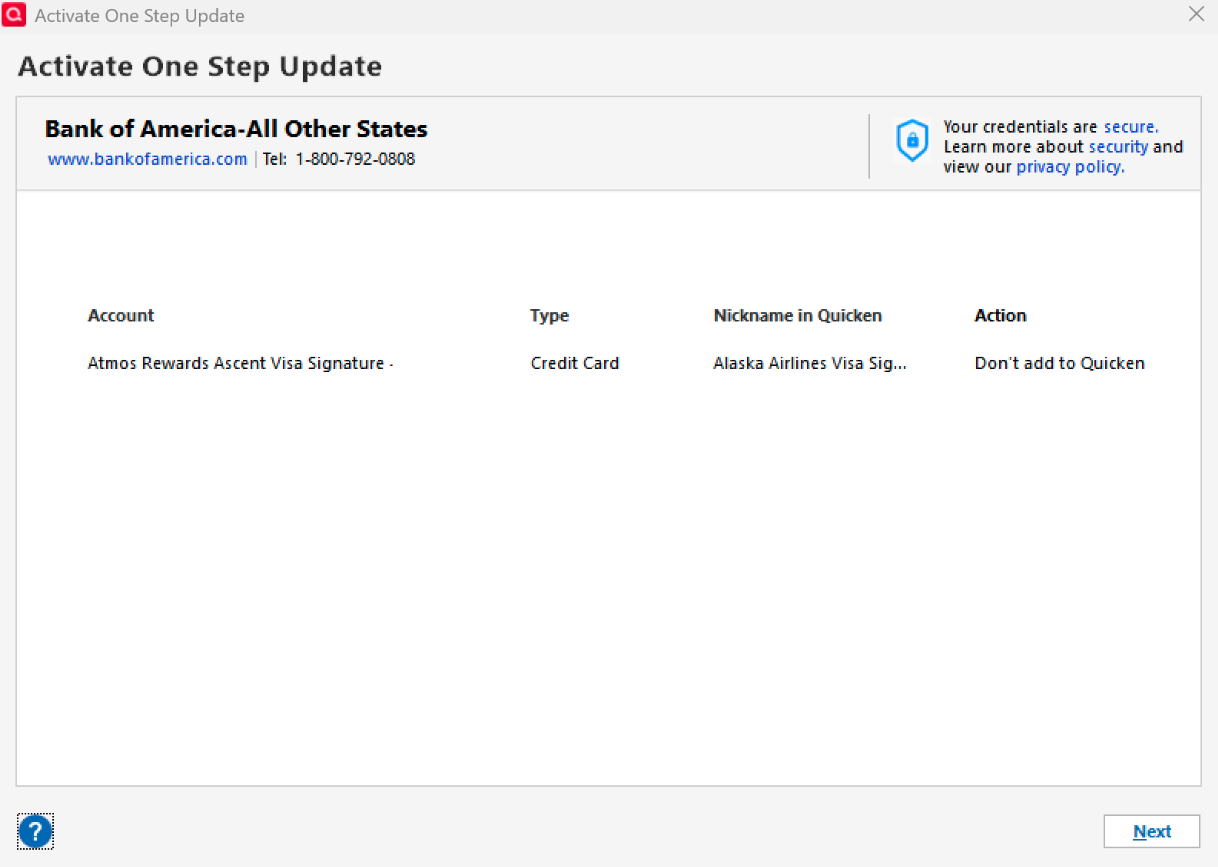The height and width of the screenshot is (867, 1218).
Task: Click the blue security shield lock icon
Action: pyautogui.click(x=912, y=141)
